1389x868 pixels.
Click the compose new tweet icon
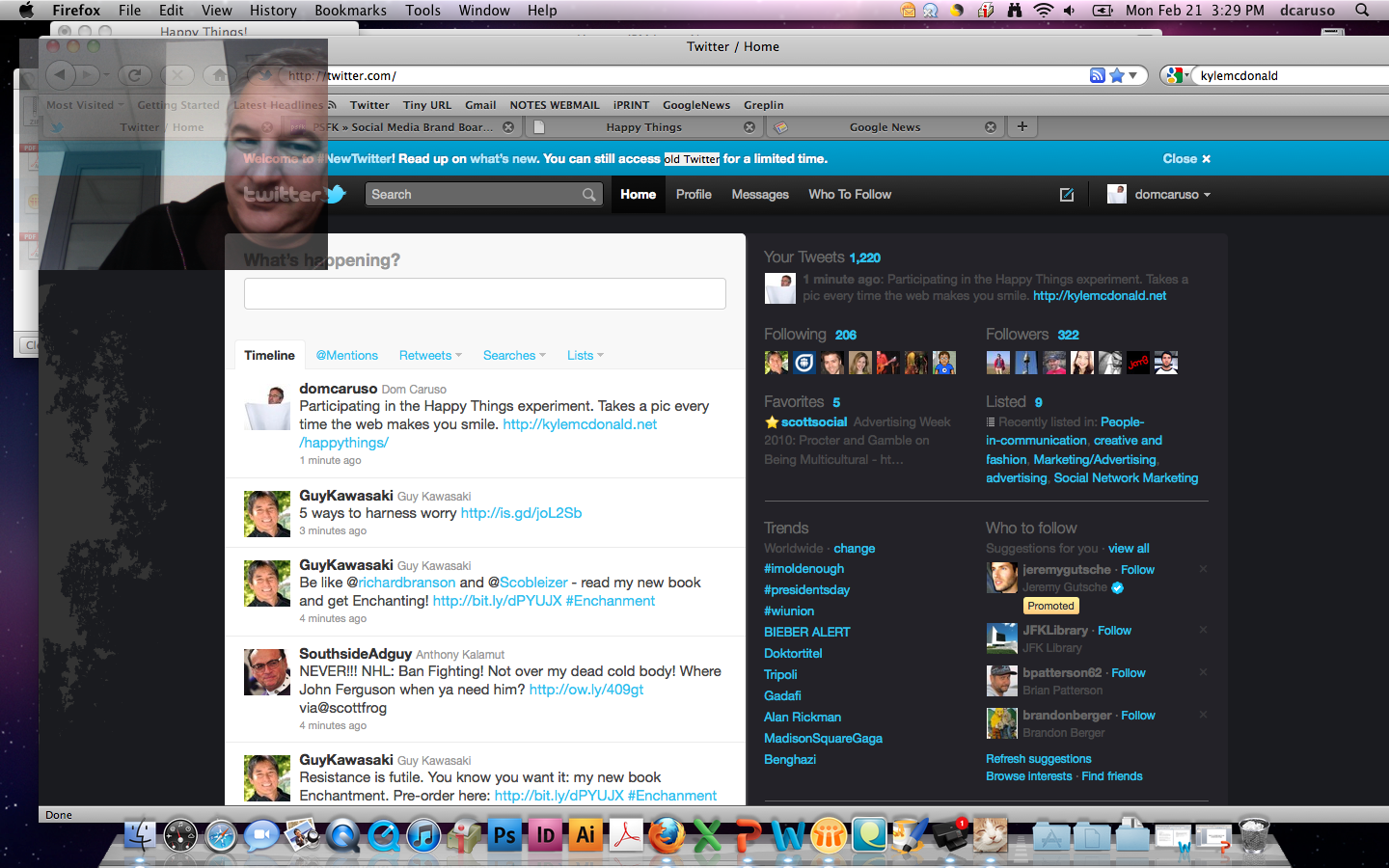click(x=1066, y=195)
